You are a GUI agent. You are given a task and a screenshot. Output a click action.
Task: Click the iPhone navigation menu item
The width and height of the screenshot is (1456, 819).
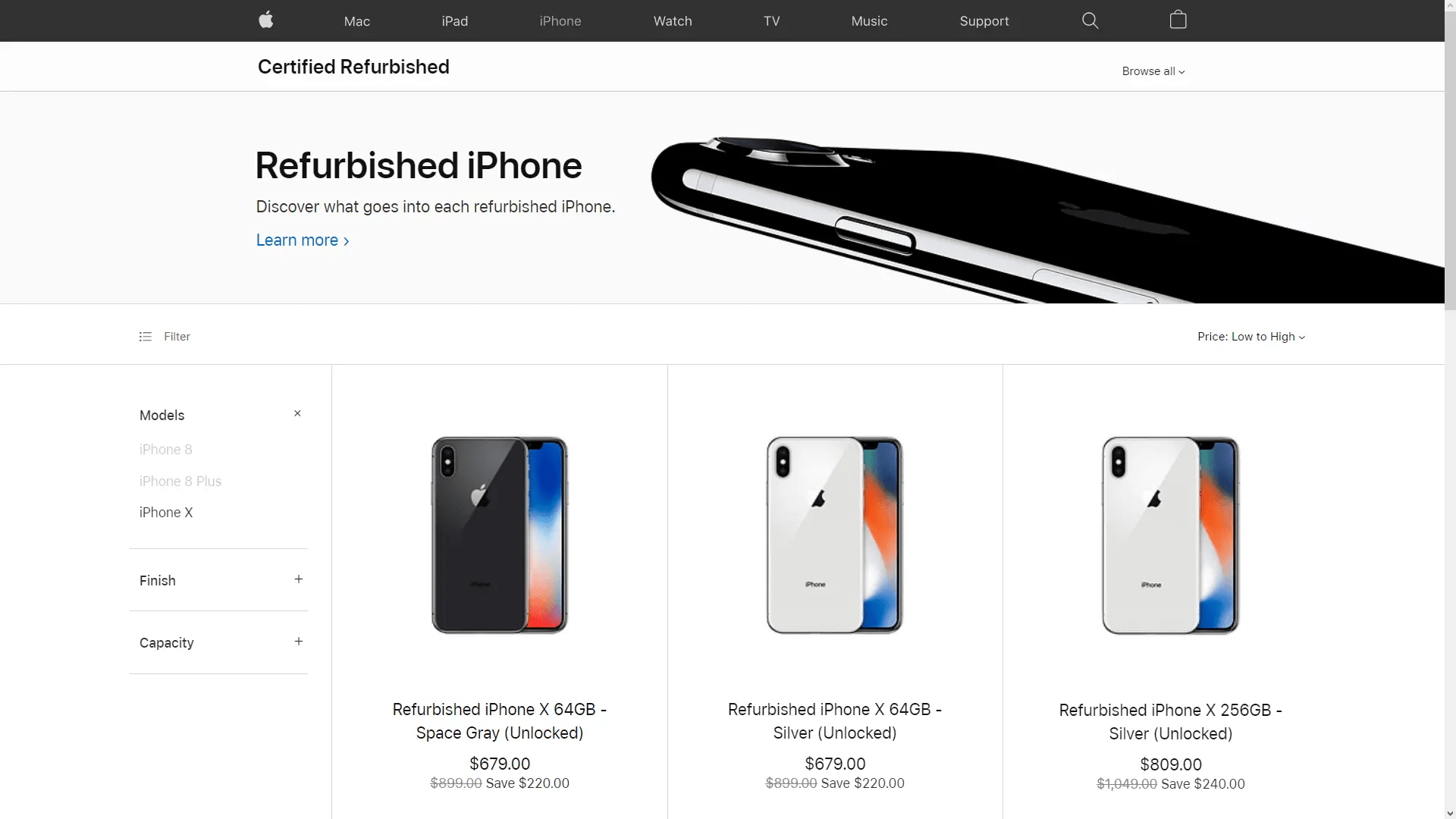[x=560, y=21]
